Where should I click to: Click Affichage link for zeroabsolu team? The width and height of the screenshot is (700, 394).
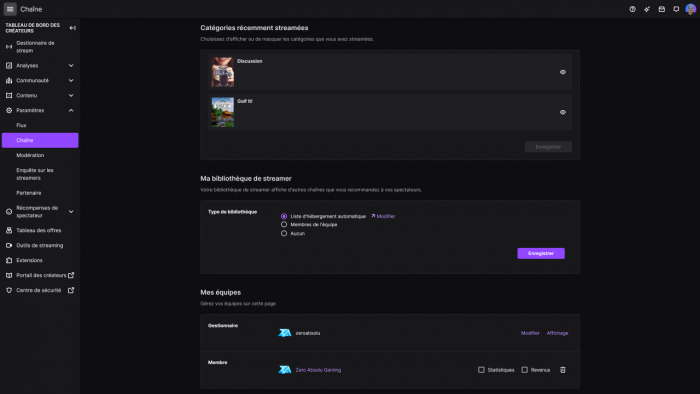point(557,333)
